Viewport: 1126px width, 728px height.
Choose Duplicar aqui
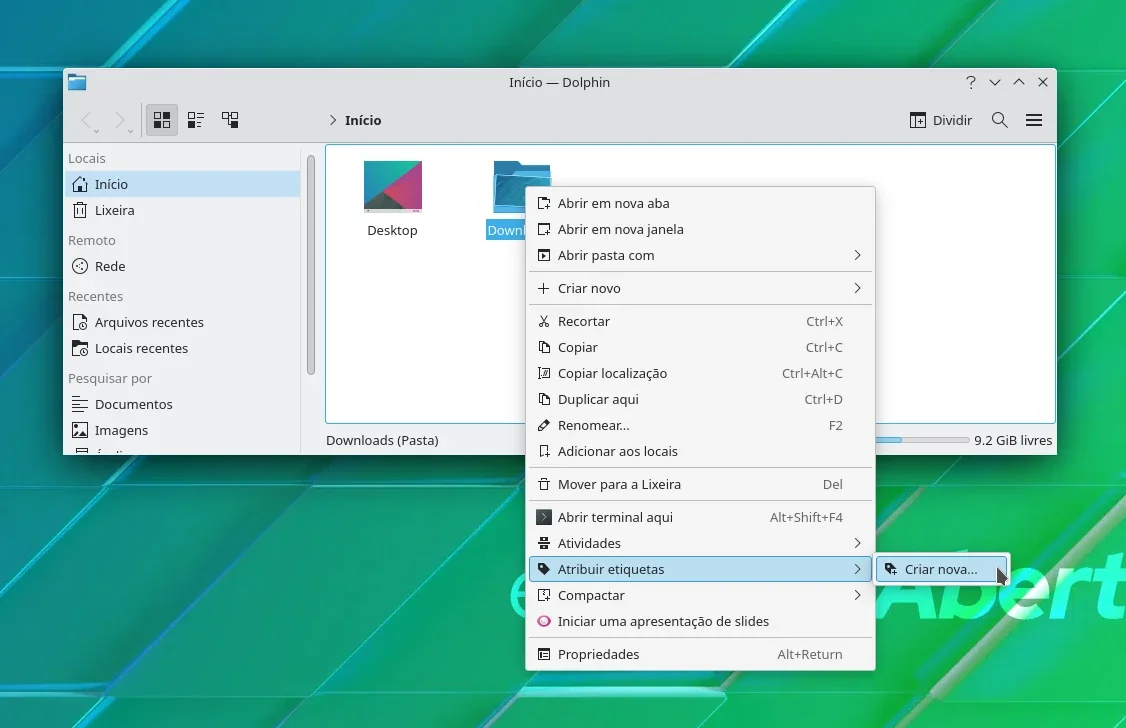point(700,398)
